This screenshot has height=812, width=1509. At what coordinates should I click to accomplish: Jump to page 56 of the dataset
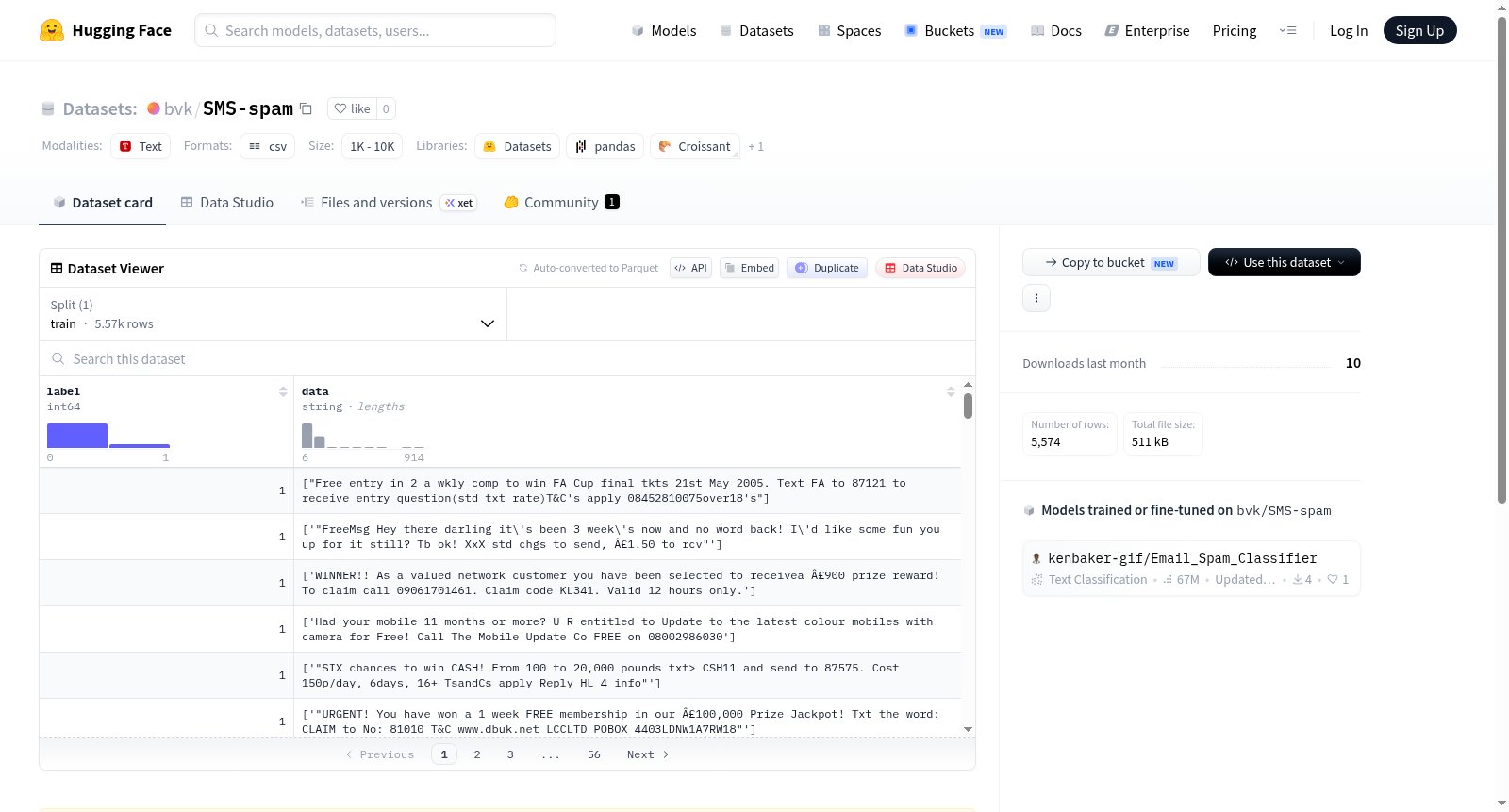pyautogui.click(x=594, y=754)
